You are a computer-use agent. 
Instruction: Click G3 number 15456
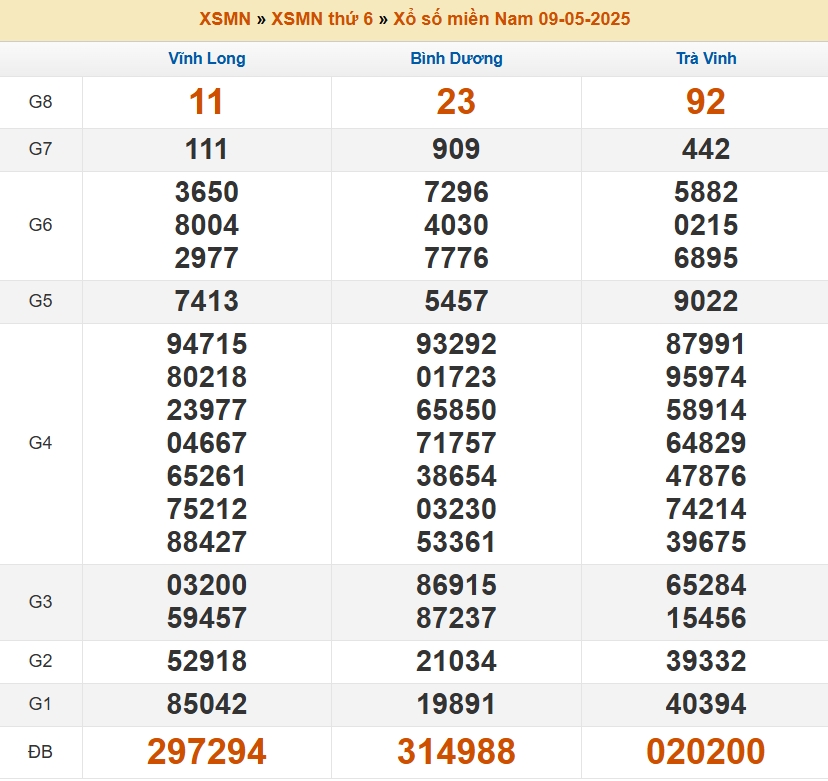706,618
